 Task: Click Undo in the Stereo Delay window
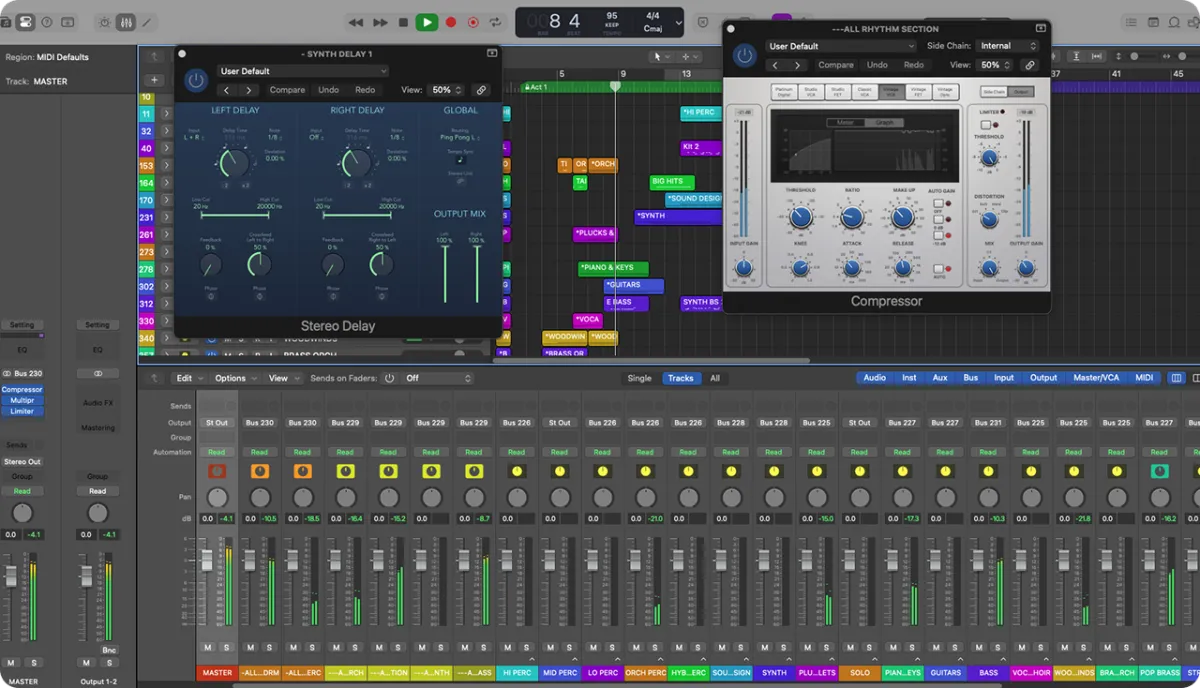[x=328, y=90]
